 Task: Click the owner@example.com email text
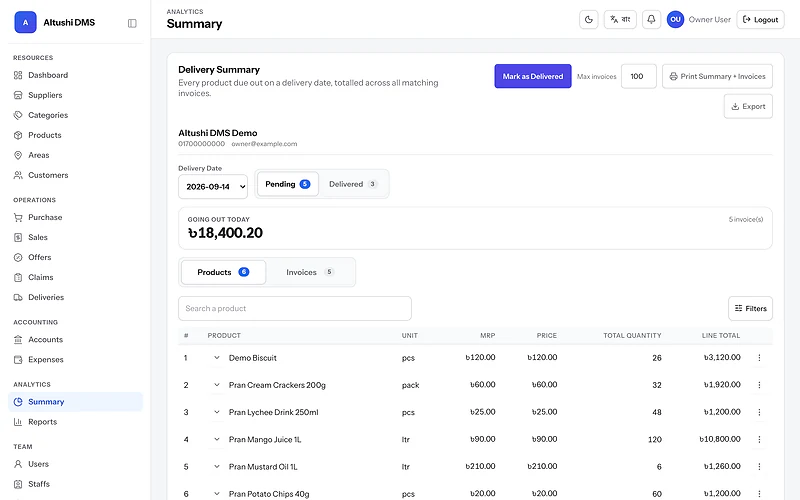tap(264, 144)
